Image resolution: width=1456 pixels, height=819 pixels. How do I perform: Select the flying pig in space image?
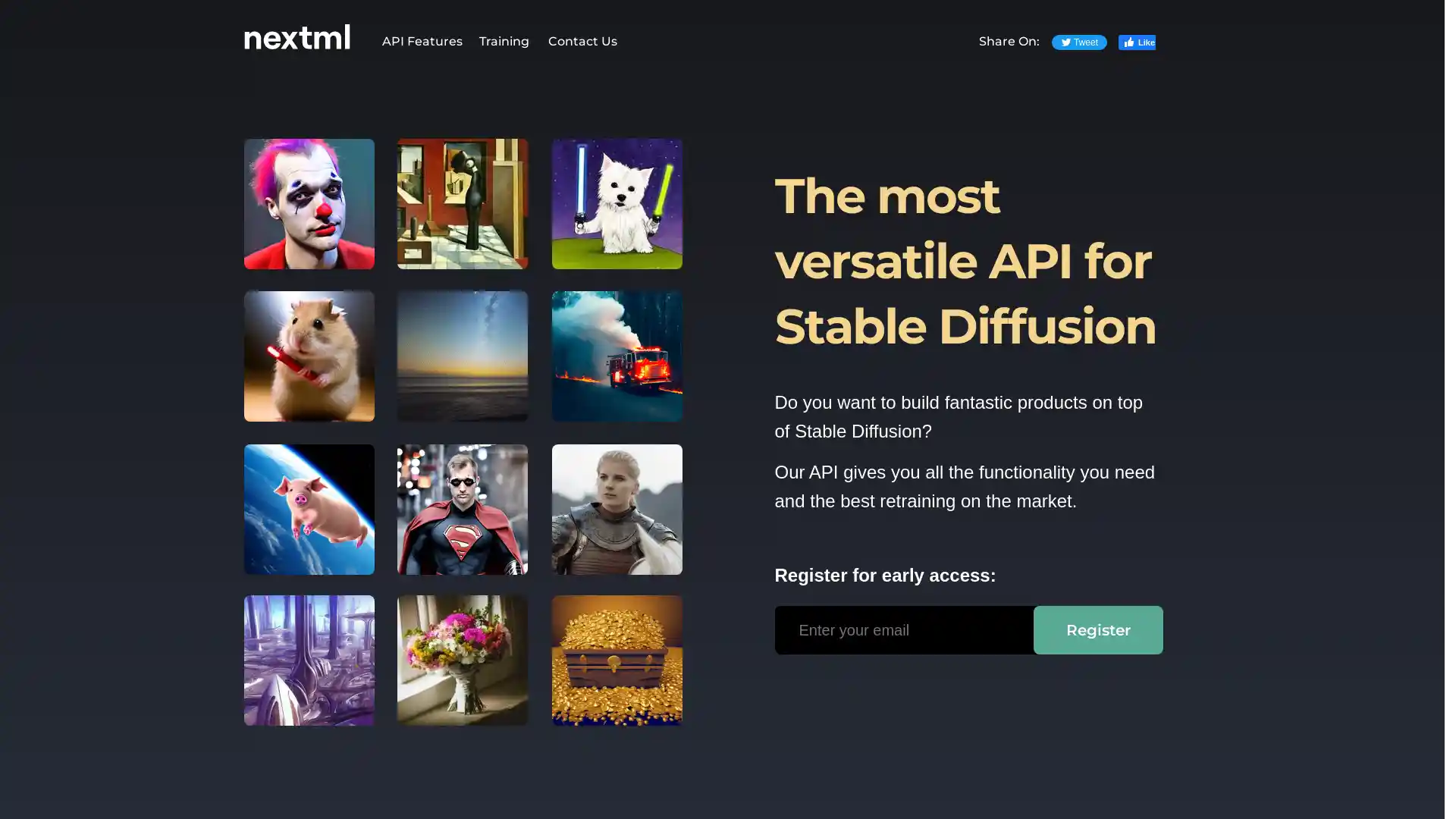pyautogui.click(x=309, y=509)
